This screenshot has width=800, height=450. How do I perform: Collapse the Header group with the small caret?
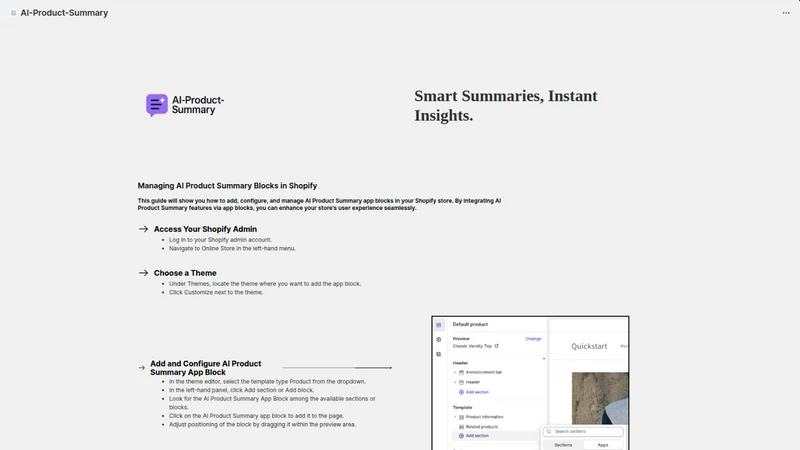[x=543, y=359]
